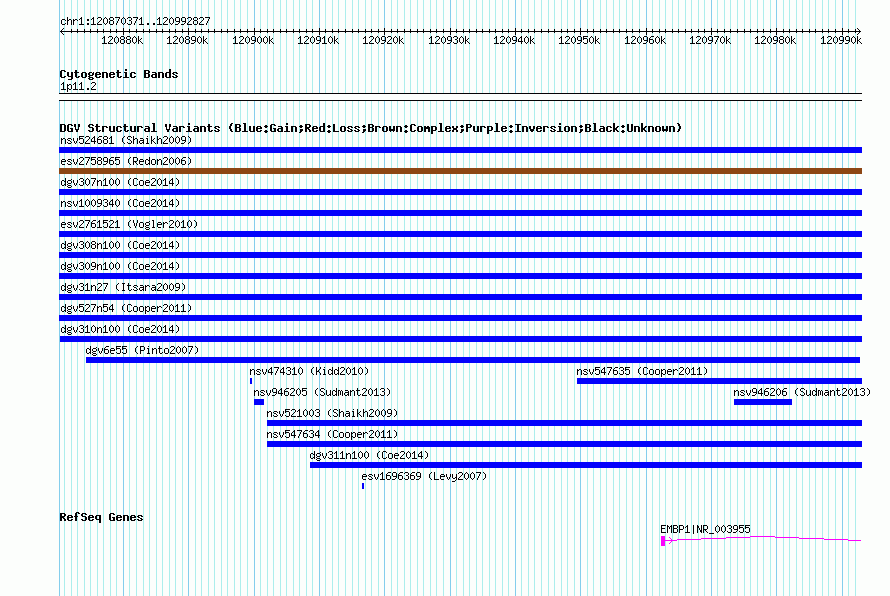The image size is (890, 596).
Task: Open the dgv307n100 (Coe2014) label
Action: click(x=120, y=182)
